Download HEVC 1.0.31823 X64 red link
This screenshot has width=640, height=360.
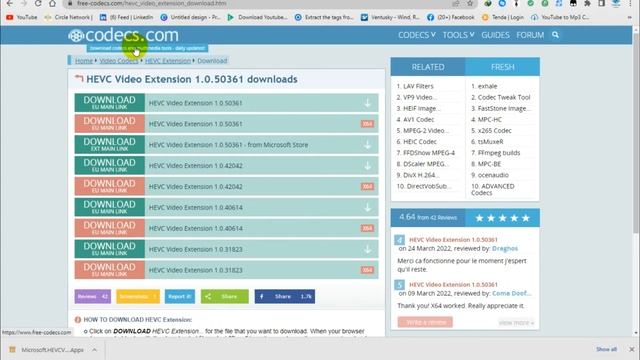[x=109, y=270]
